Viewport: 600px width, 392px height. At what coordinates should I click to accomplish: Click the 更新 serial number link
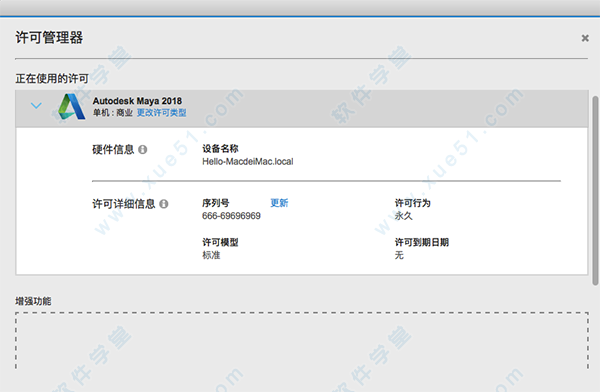coord(279,203)
